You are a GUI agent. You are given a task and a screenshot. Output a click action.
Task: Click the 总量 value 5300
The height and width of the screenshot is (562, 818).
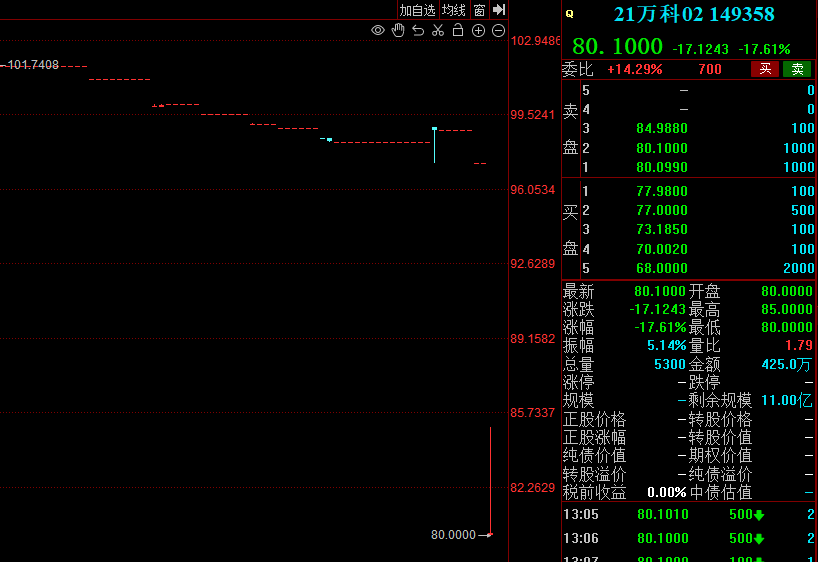pos(670,364)
